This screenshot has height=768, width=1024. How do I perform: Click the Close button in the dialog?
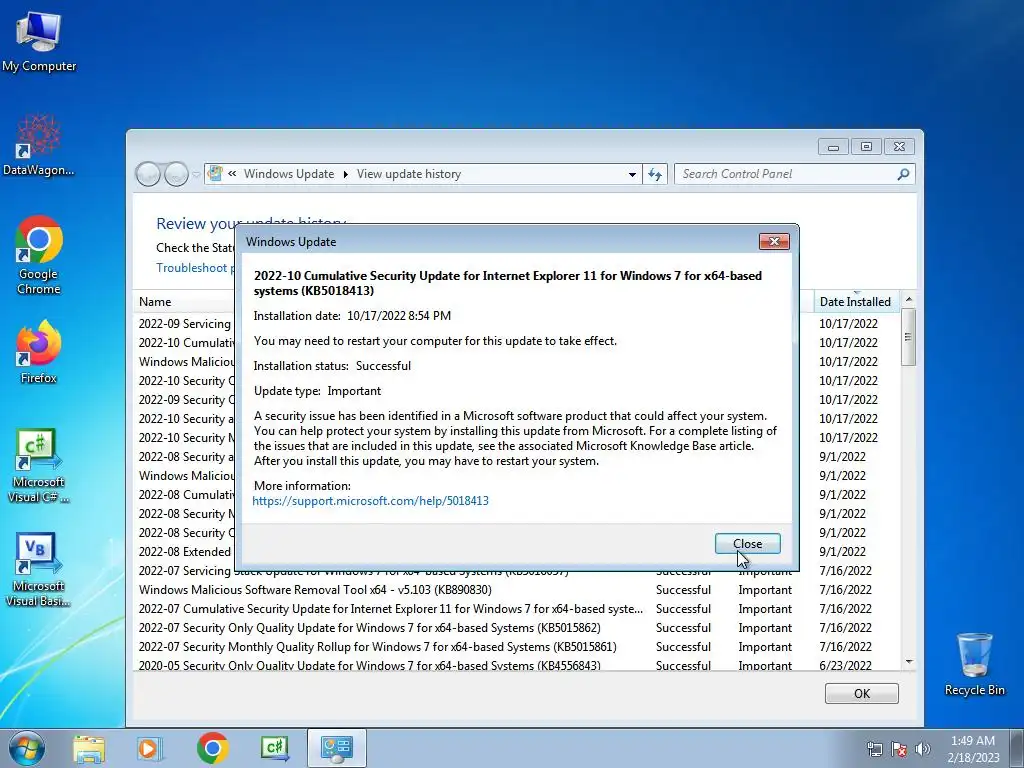748,543
